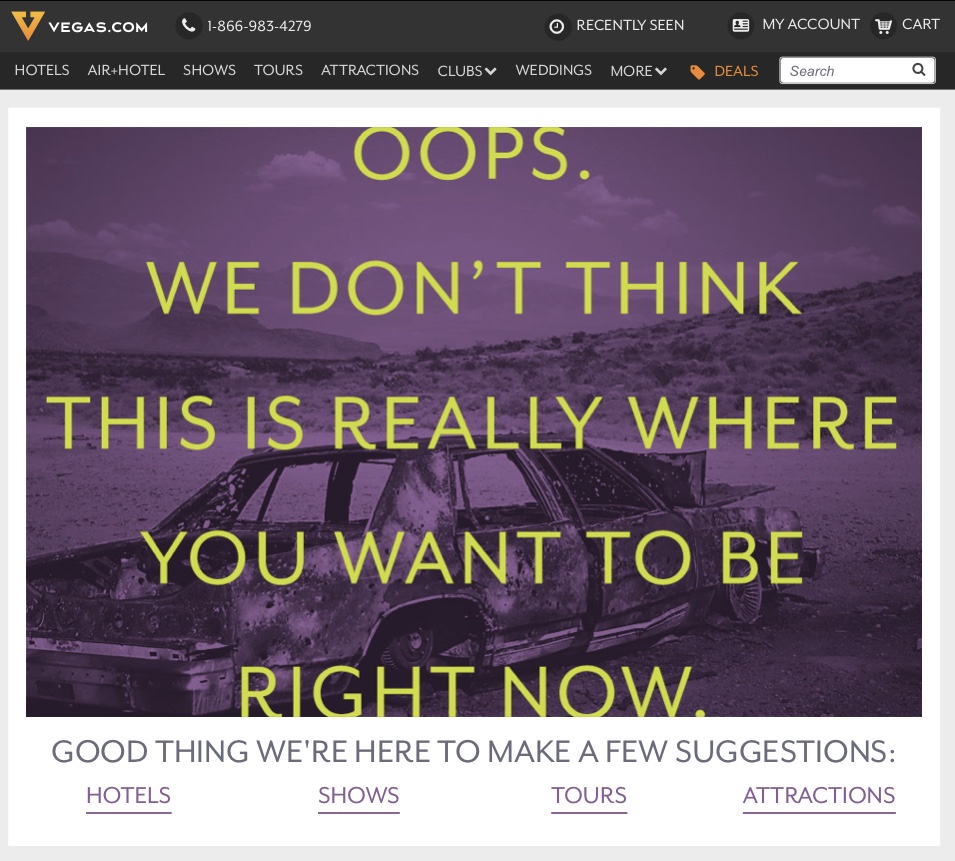Open the Hotels nav menu item
The image size is (955, 861).
[x=42, y=70]
